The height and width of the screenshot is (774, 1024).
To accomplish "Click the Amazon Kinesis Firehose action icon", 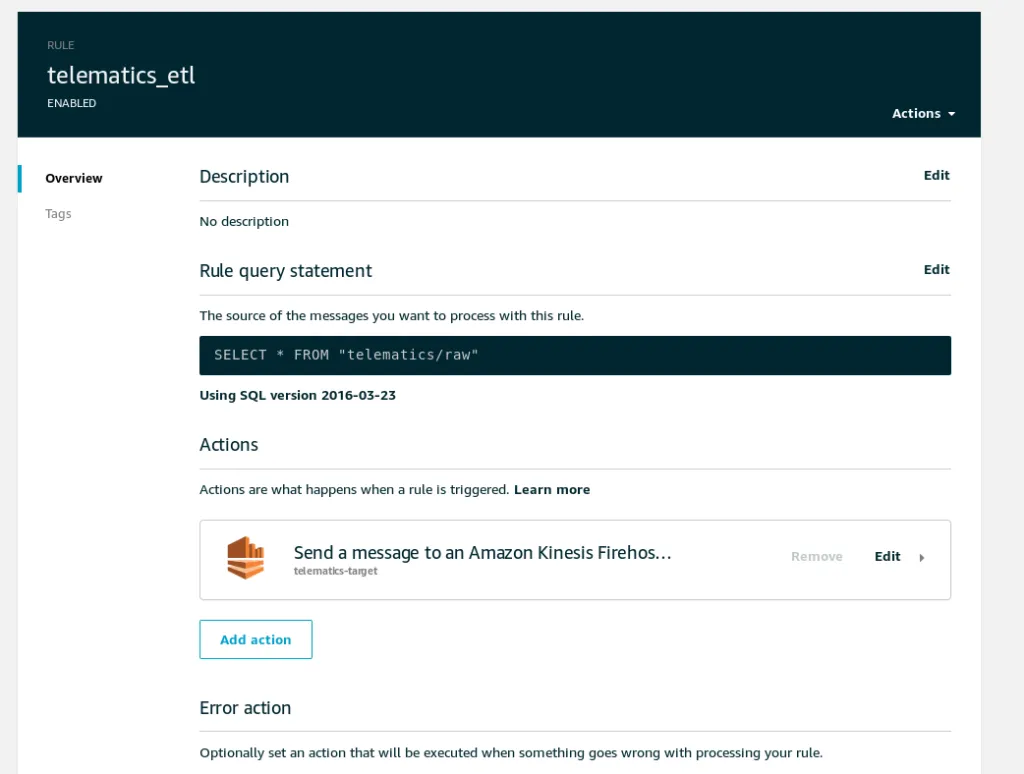I will point(245,558).
